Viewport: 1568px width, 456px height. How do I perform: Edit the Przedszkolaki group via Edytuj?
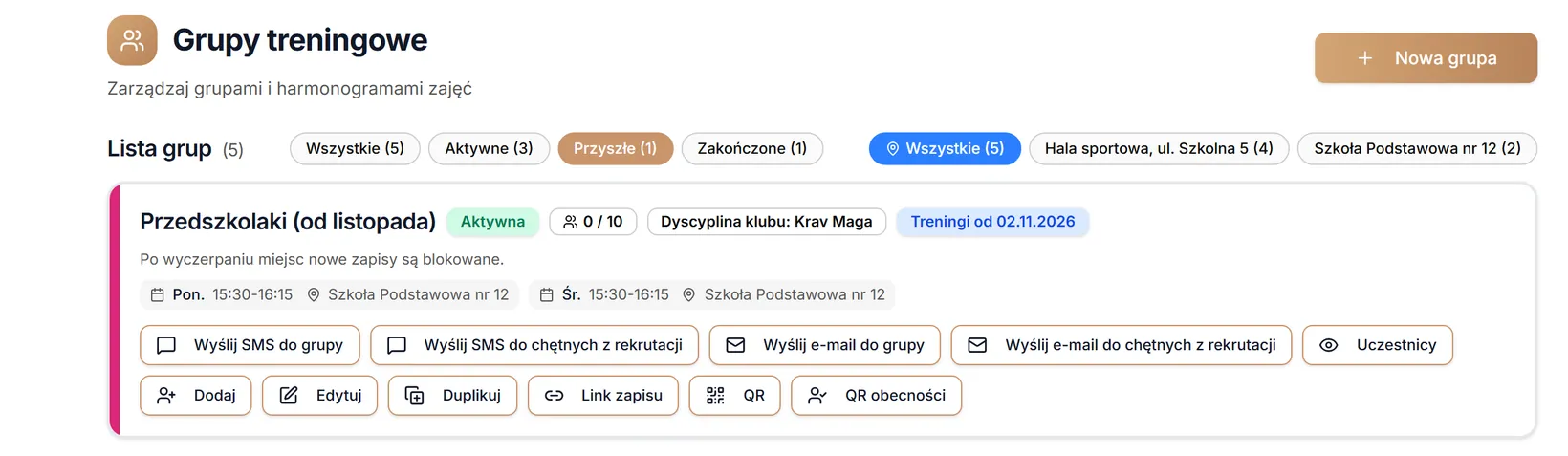[320, 395]
